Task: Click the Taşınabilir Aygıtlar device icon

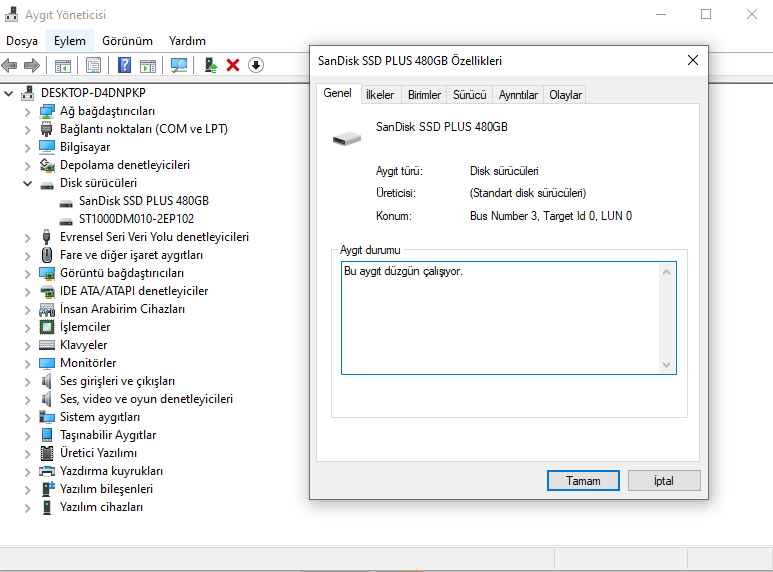Action: pos(47,435)
